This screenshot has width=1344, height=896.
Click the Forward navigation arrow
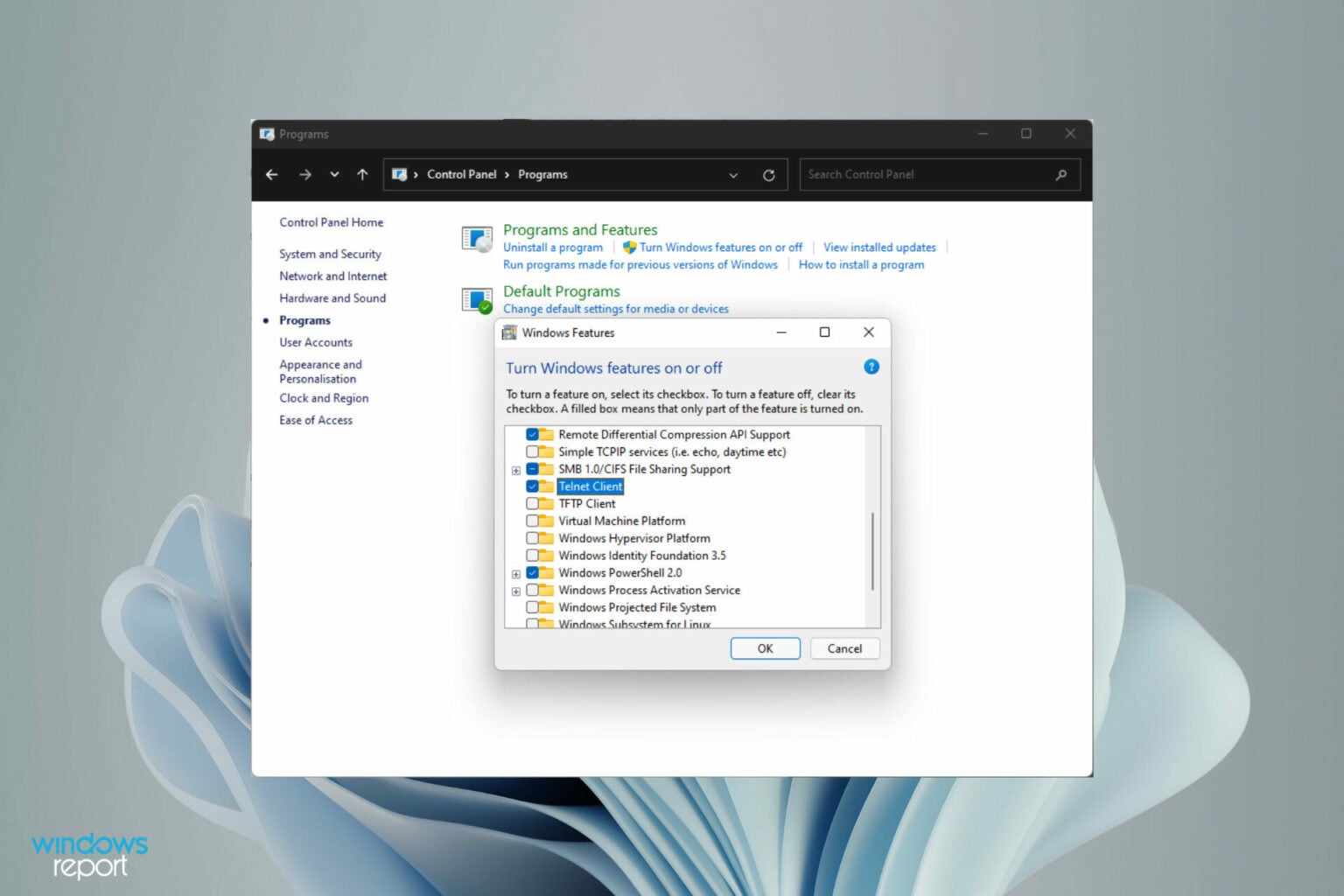click(x=304, y=174)
